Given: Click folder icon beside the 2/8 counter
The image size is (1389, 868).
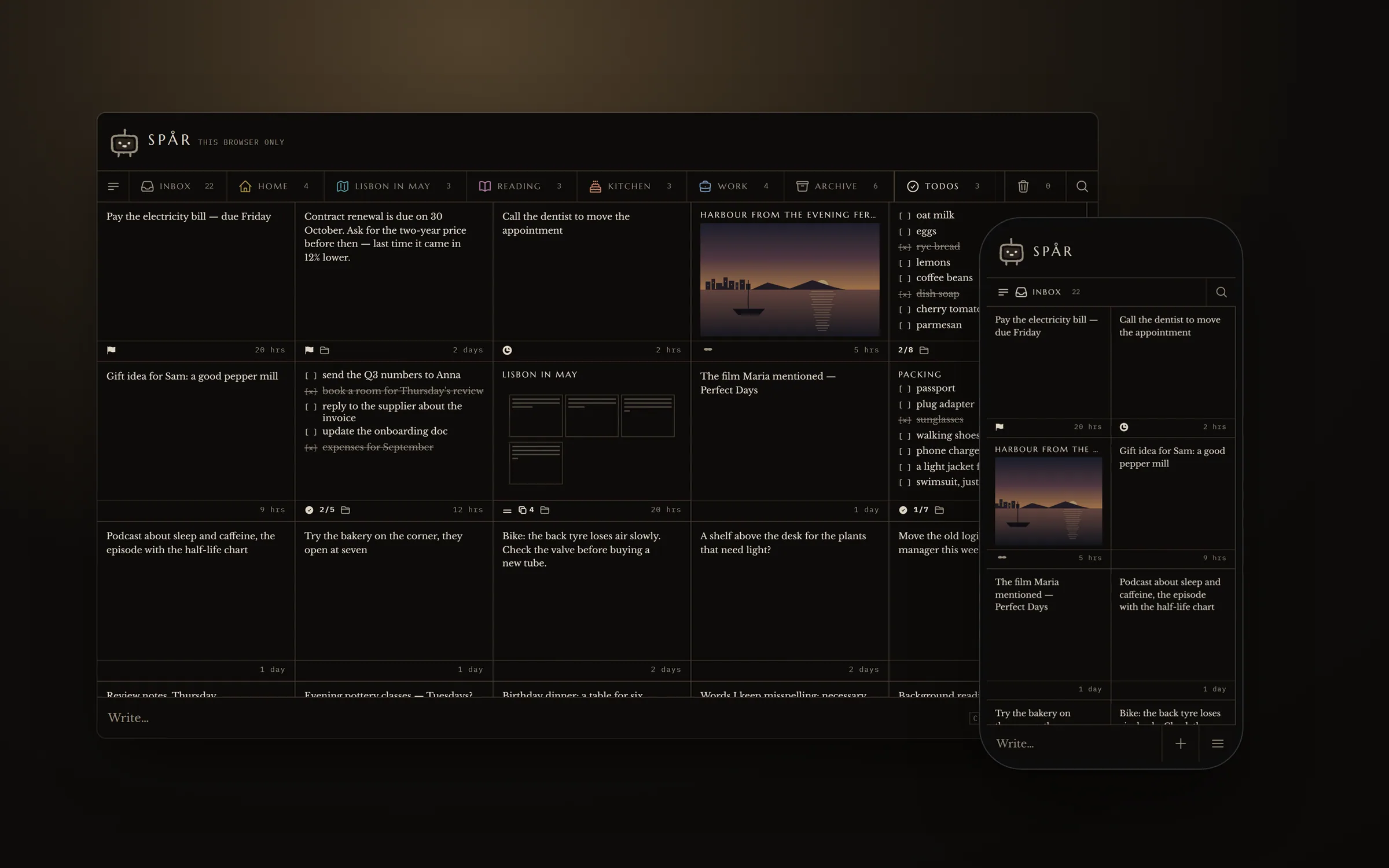Looking at the screenshot, I should [924, 350].
